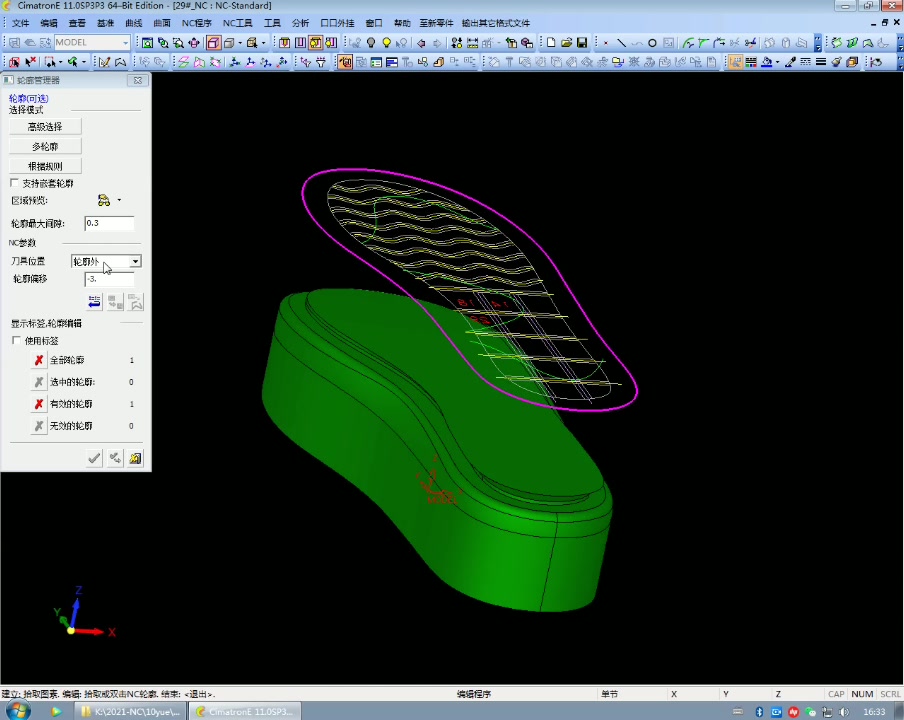Click the Open folder icon in toolbar
Viewport: 904px width, 720px height.
click(x=566, y=43)
